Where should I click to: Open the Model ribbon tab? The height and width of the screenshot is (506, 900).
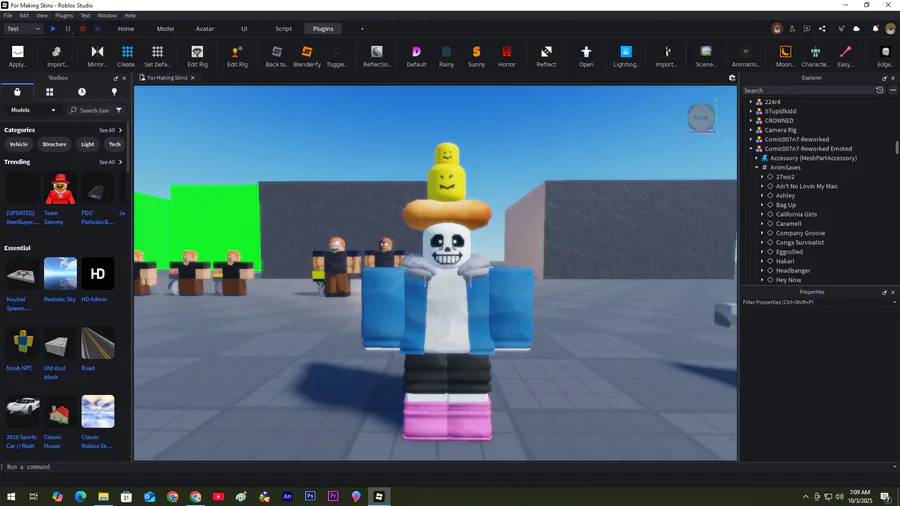coord(165,29)
